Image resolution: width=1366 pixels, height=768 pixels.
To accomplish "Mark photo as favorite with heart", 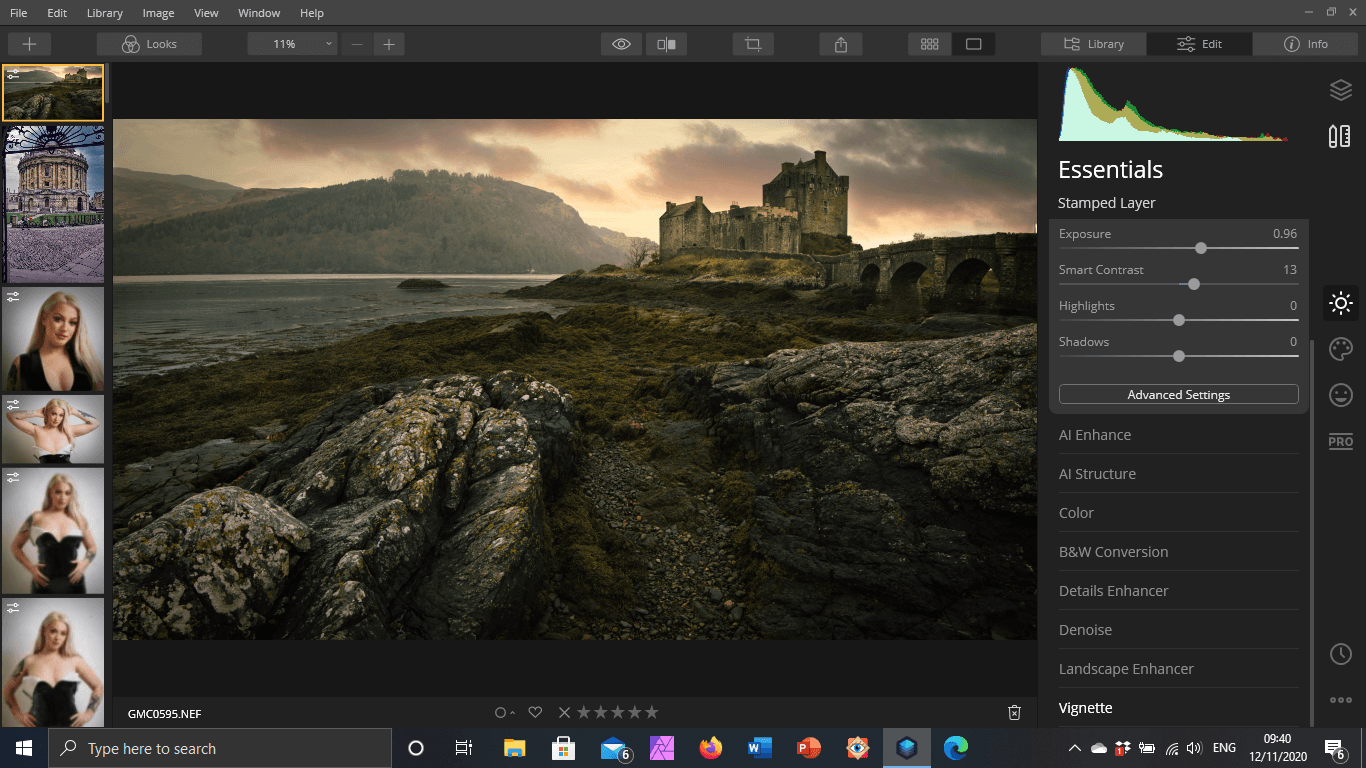I will (x=535, y=713).
